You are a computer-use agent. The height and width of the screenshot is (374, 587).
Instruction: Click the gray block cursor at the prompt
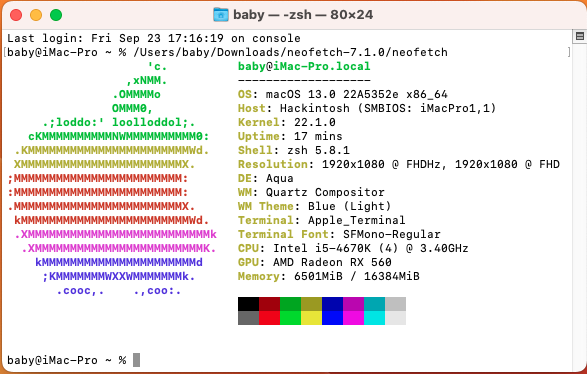[x=136, y=360]
